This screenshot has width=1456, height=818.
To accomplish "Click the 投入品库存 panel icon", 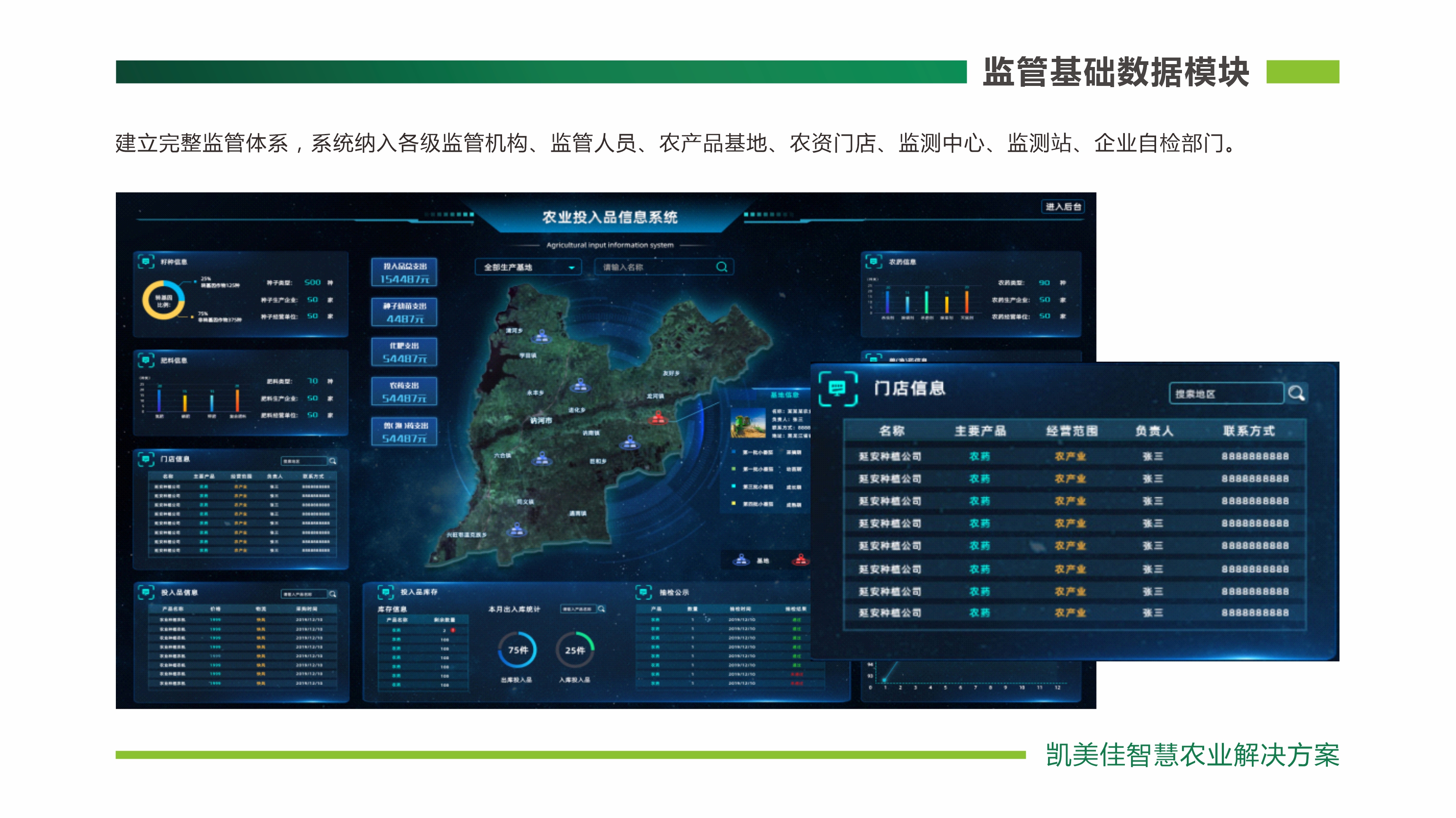I will tap(385, 592).
